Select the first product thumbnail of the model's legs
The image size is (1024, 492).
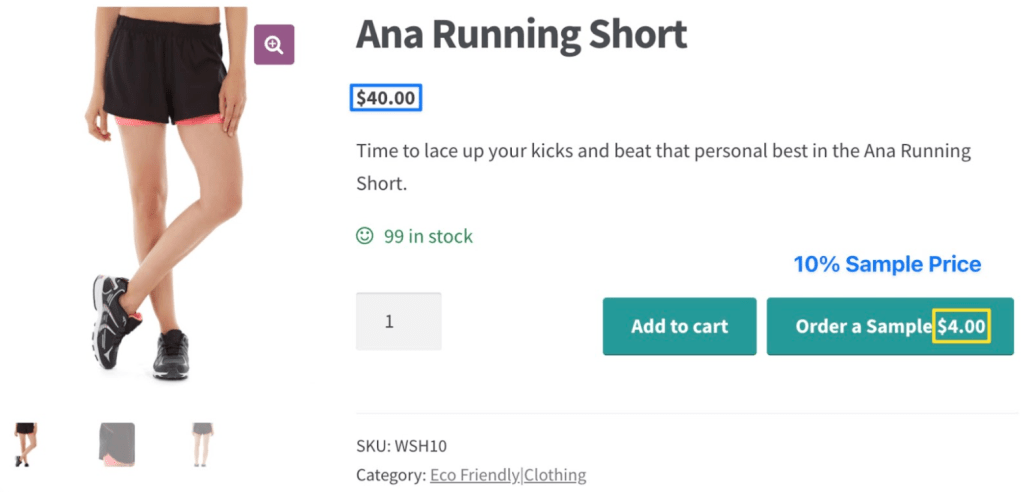(25, 444)
